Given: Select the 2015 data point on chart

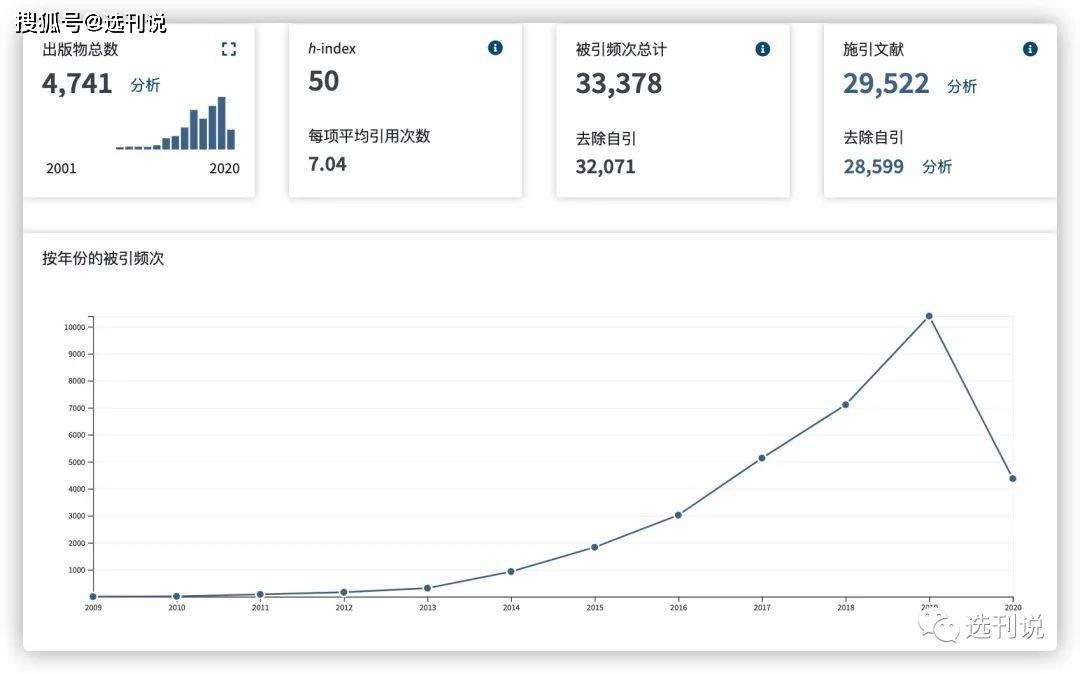Looking at the screenshot, I should coord(594,547).
